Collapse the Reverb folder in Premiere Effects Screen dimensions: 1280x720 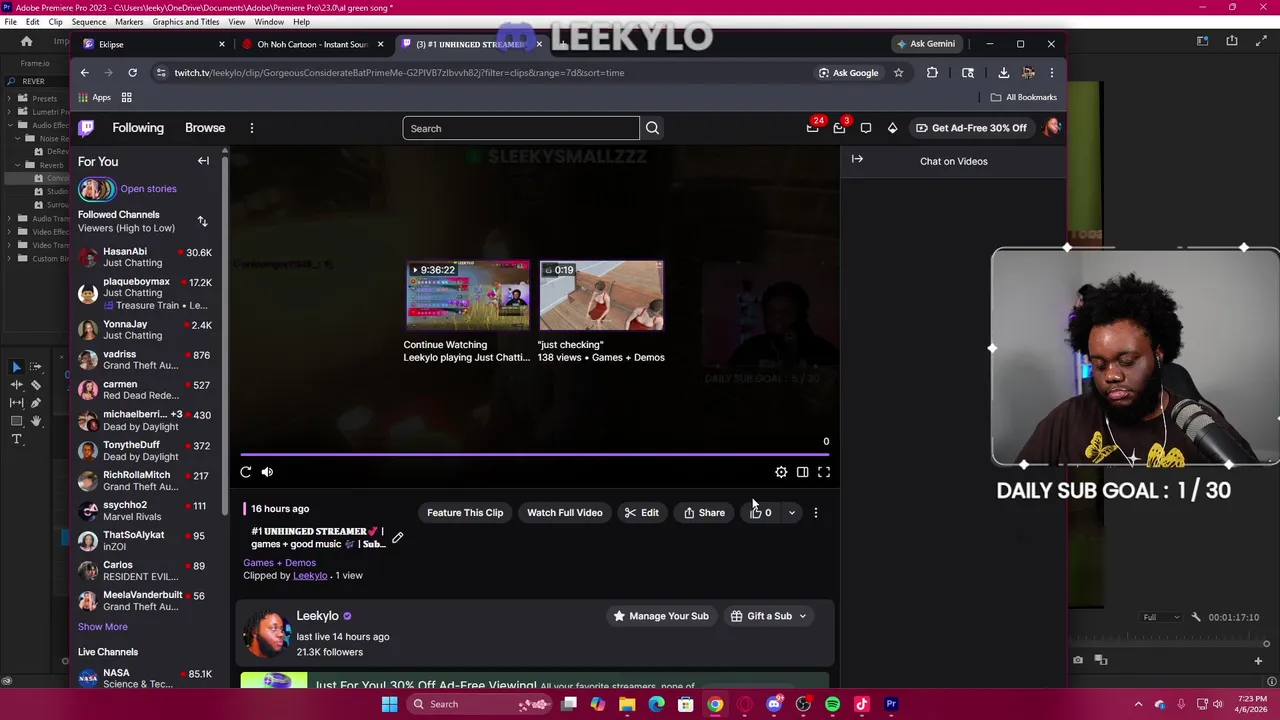point(17,165)
